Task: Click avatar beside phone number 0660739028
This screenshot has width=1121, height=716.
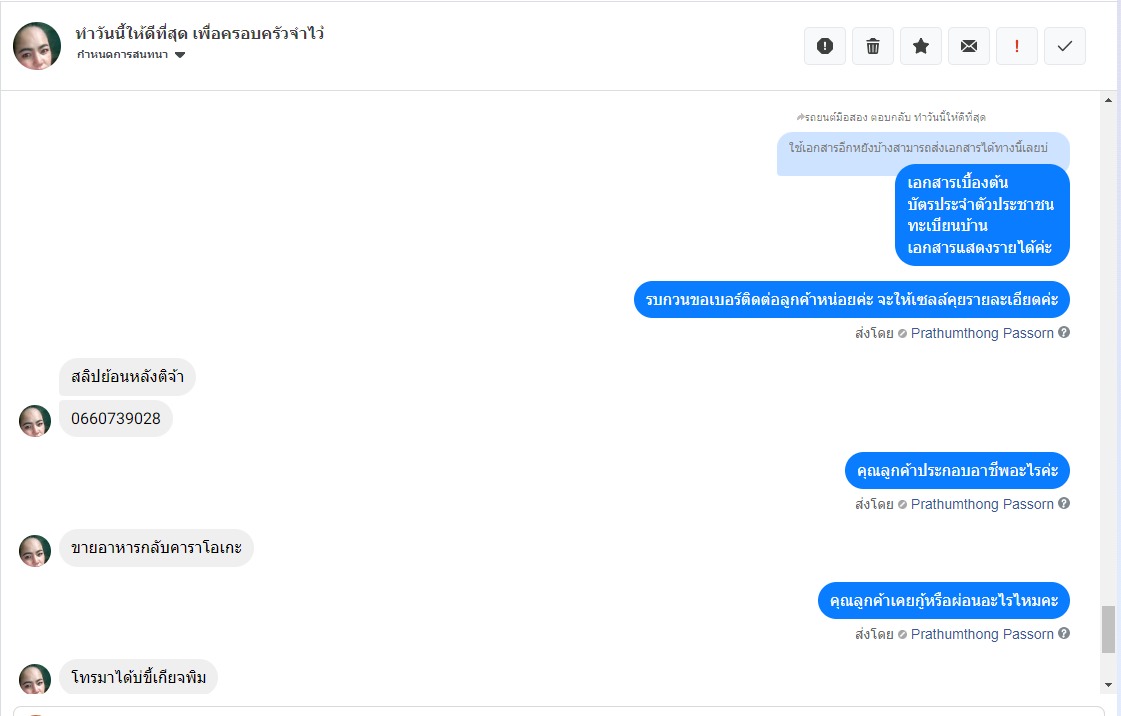Action: point(35,421)
